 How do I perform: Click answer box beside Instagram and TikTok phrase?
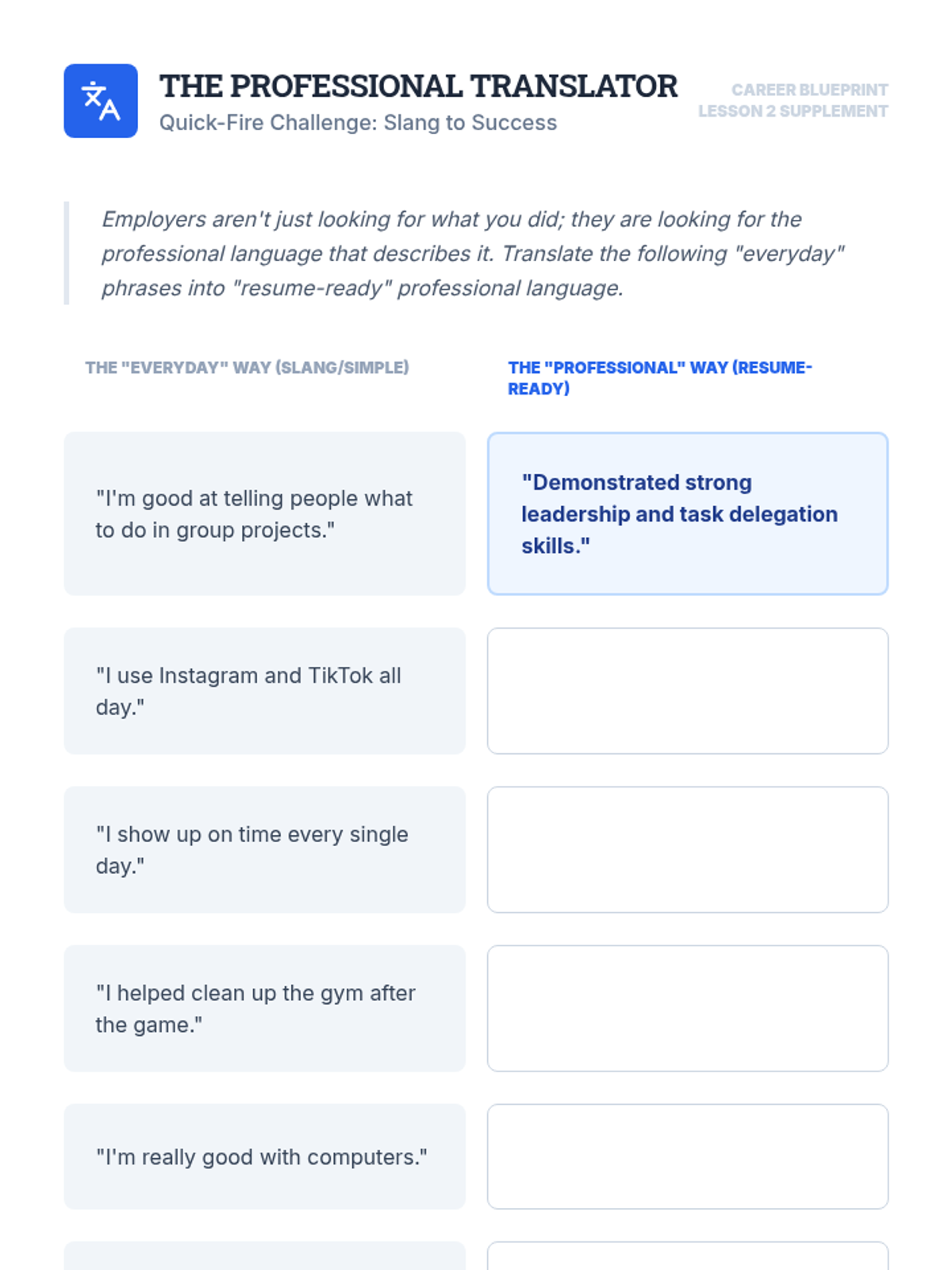click(687, 691)
